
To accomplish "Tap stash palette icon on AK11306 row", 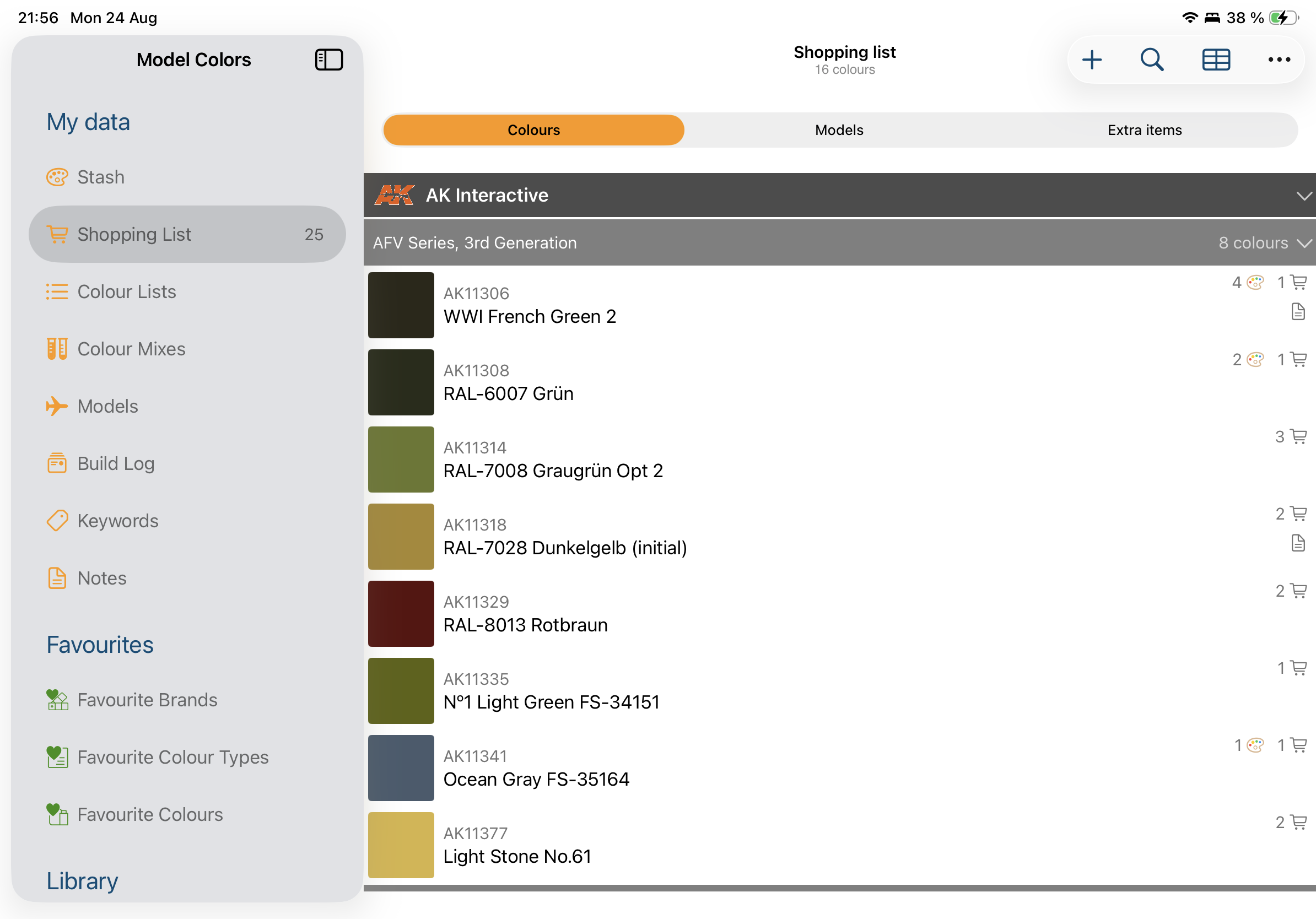I will click(1255, 283).
